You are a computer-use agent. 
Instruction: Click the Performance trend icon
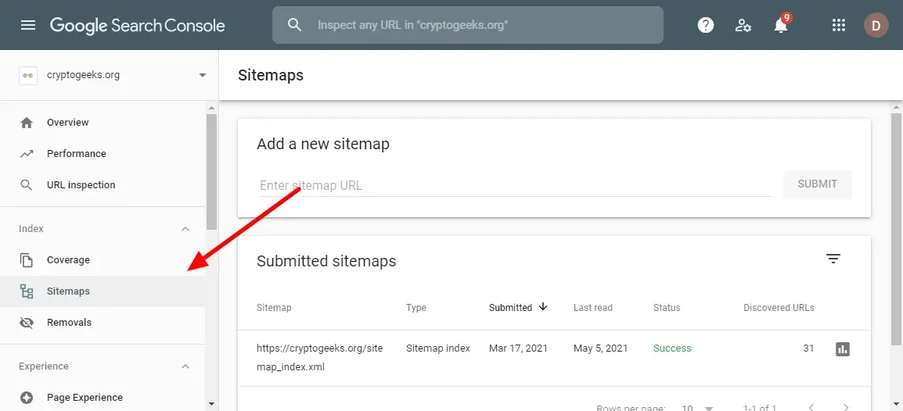click(x=26, y=154)
